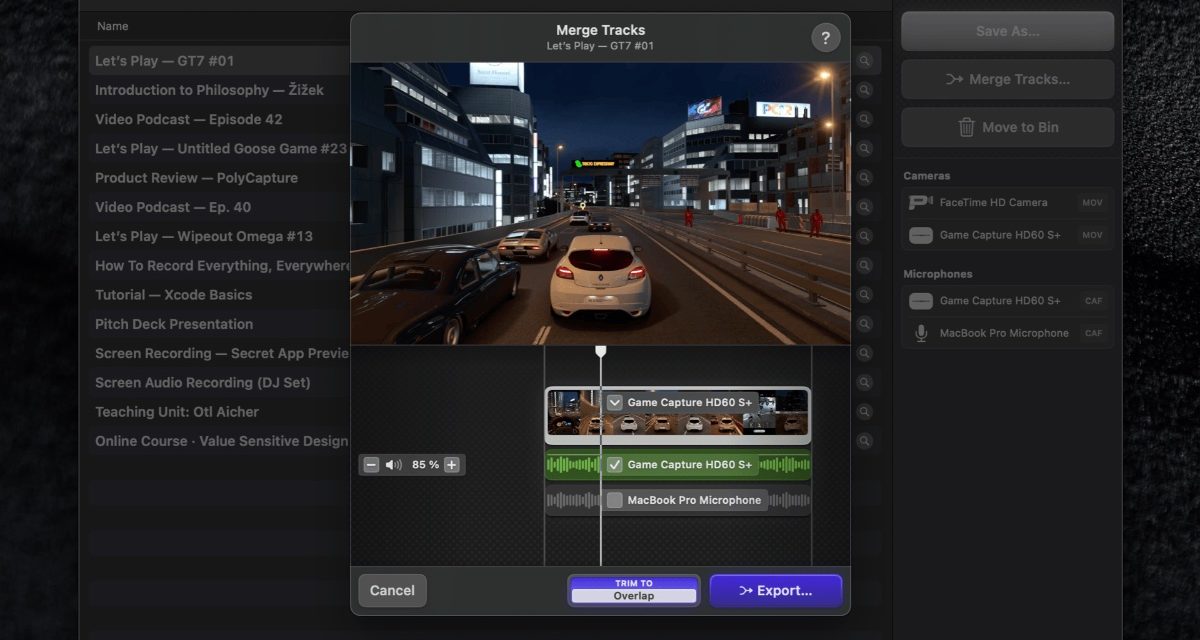The image size is (1200, 640).
Task: Click the FaceTime HD Camera icon
Action: pos(920,202)
